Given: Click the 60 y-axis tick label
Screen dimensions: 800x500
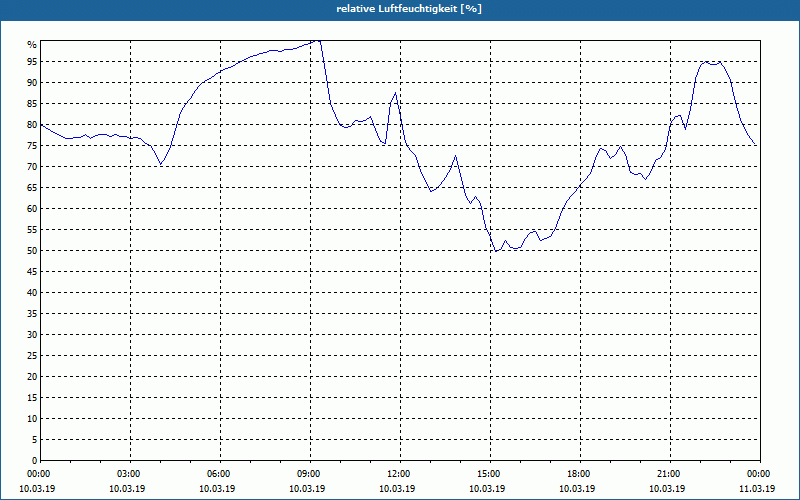Looking at the screenshot, I should click(x=32, y=209).
